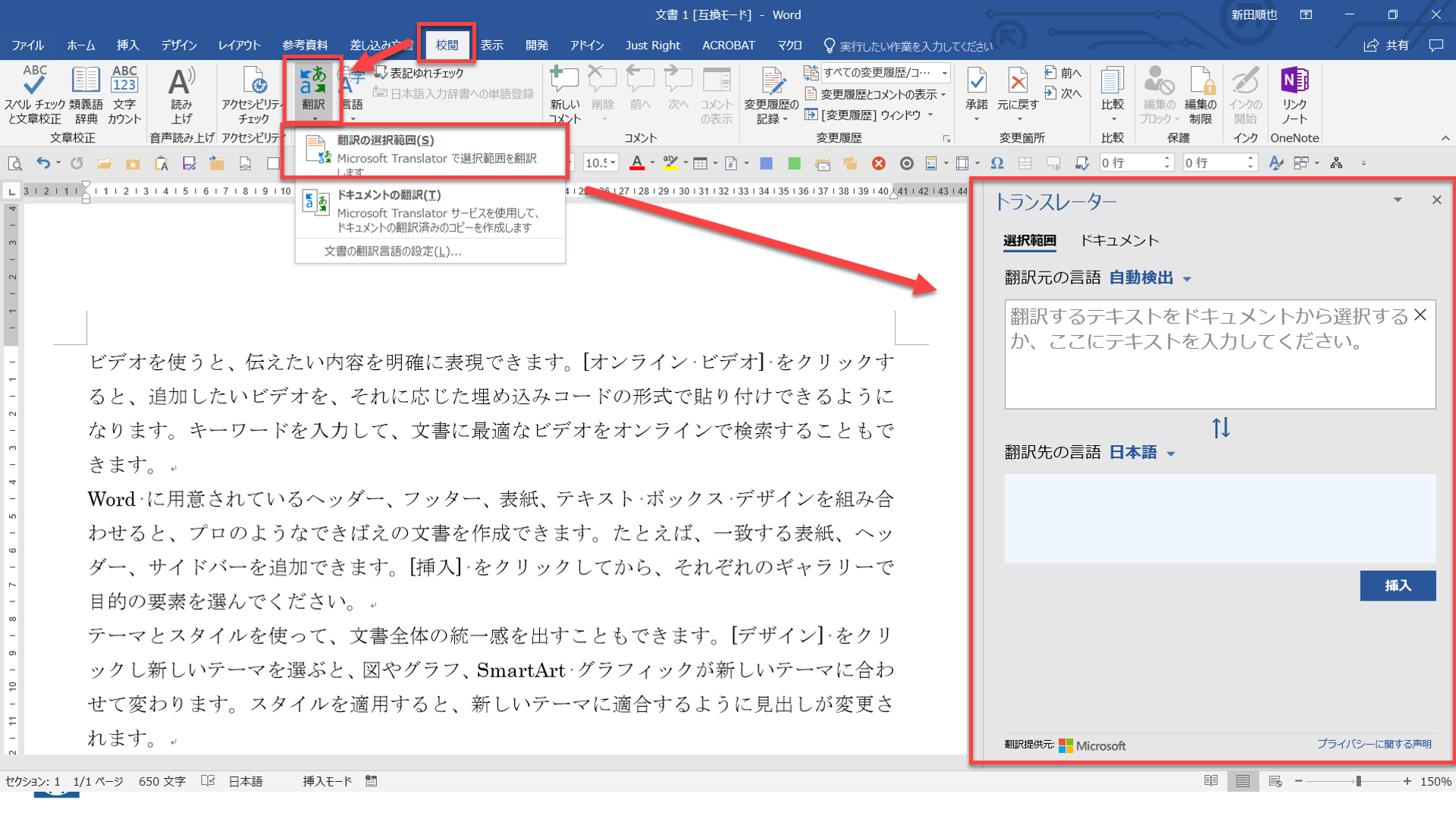Expand the source language auto-detect (自動検出) dropdown

[x=1150, y=278]
